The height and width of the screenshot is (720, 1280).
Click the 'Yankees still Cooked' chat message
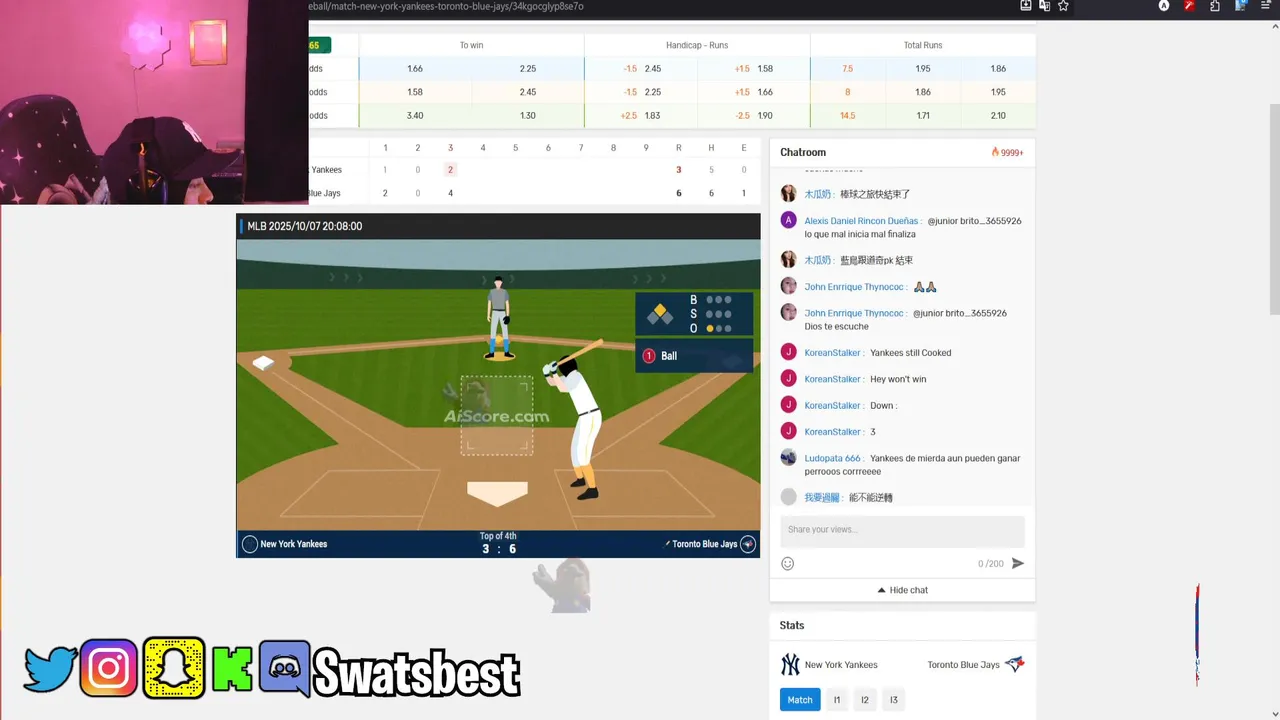(911, 353)
